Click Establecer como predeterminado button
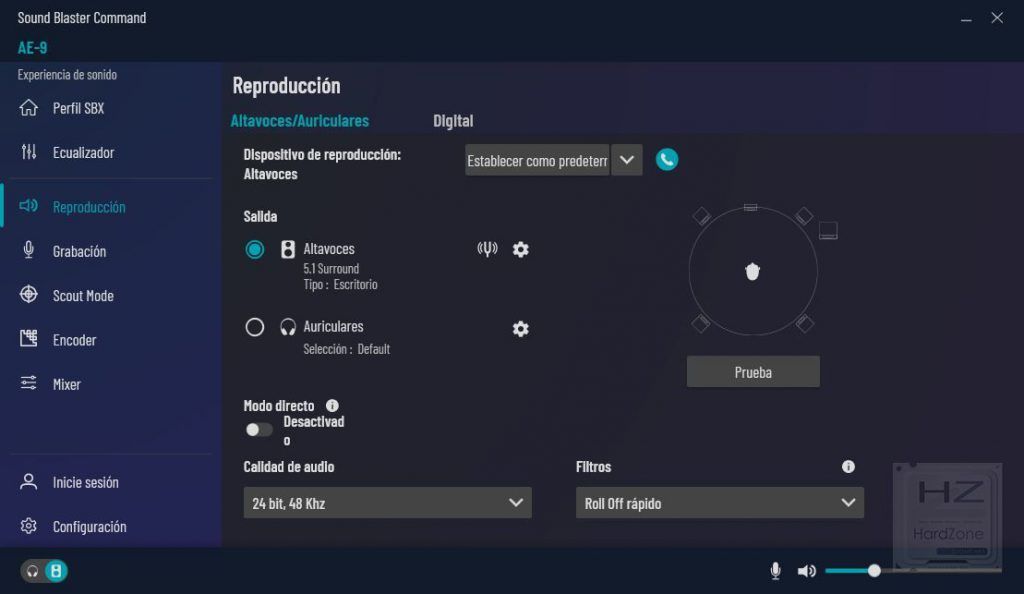1024x594 pixels. pos(537,160)
